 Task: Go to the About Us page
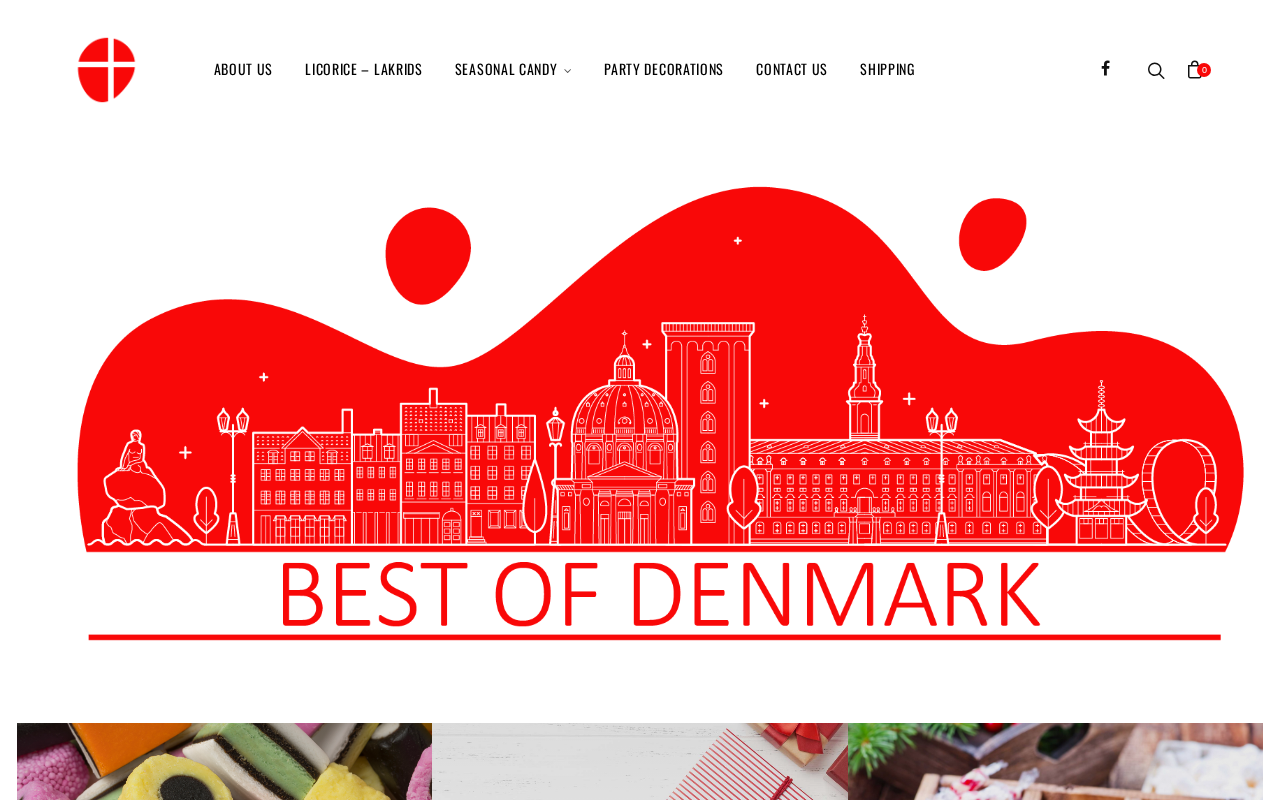pos(243,69)
